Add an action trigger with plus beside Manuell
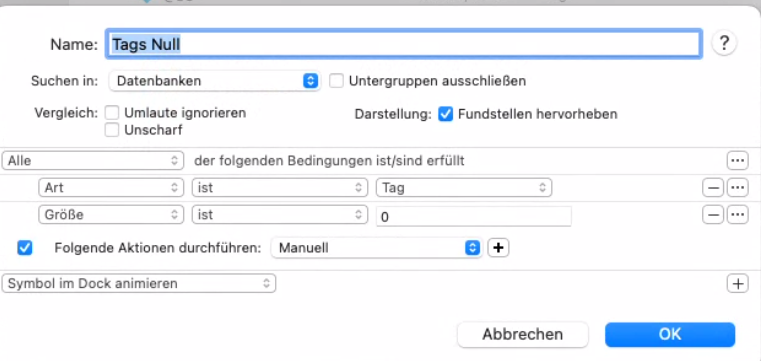 [498, 248]
